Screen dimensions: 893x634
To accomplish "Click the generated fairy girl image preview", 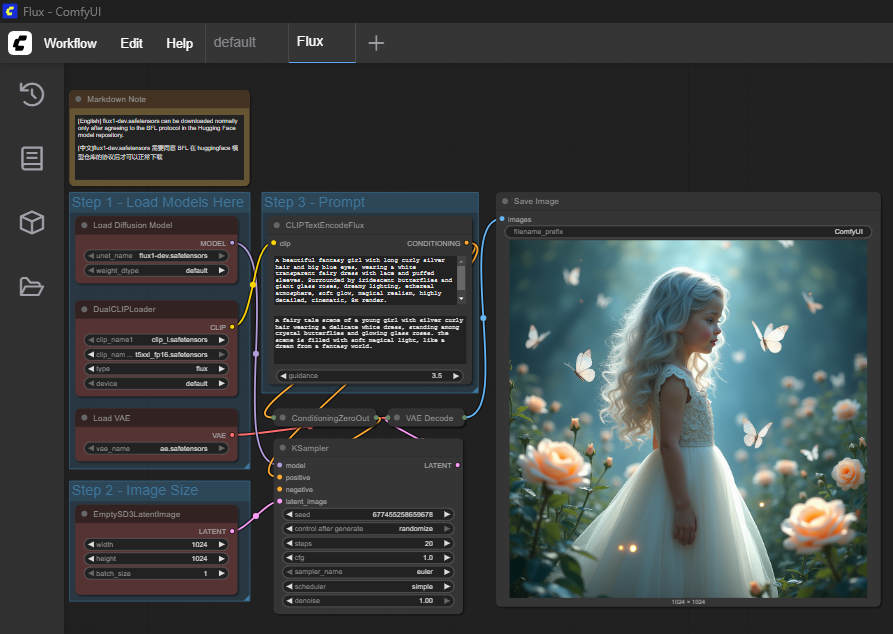I will (688, 418).
